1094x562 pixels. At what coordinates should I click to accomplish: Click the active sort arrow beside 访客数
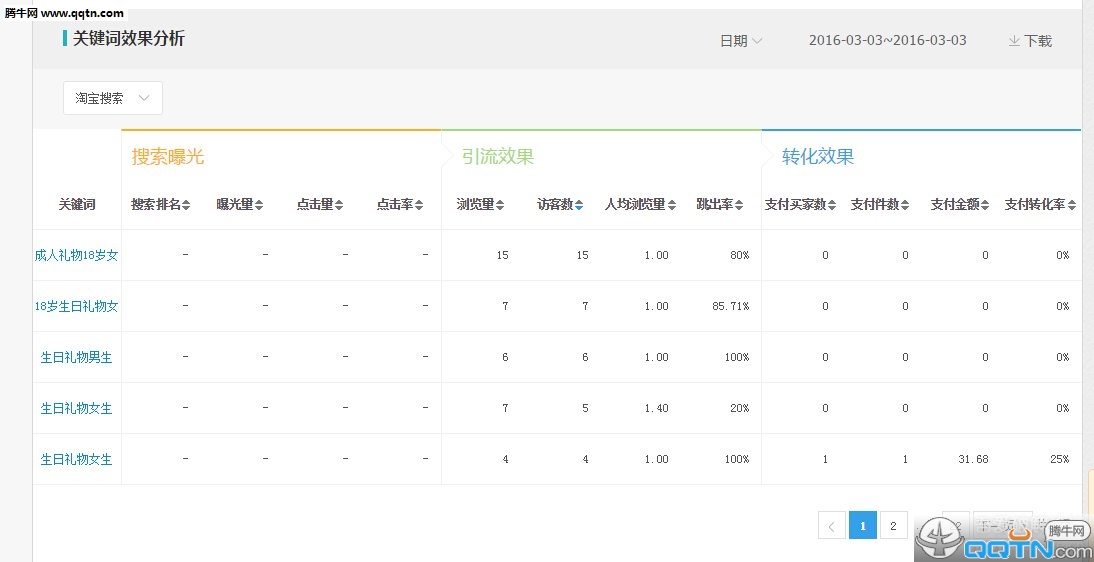(579, 205)
